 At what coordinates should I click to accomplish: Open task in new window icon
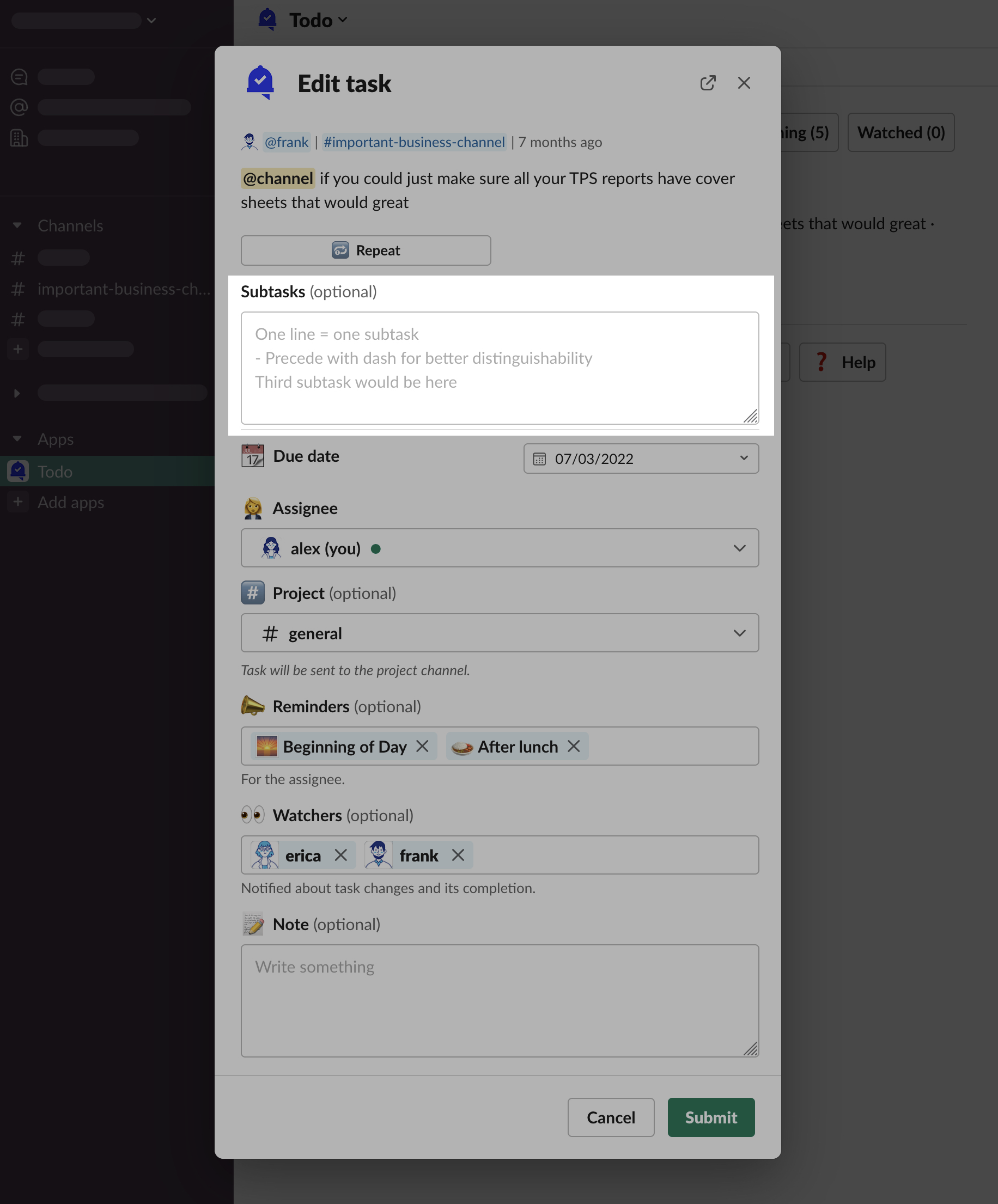click(x=708, y=83)
